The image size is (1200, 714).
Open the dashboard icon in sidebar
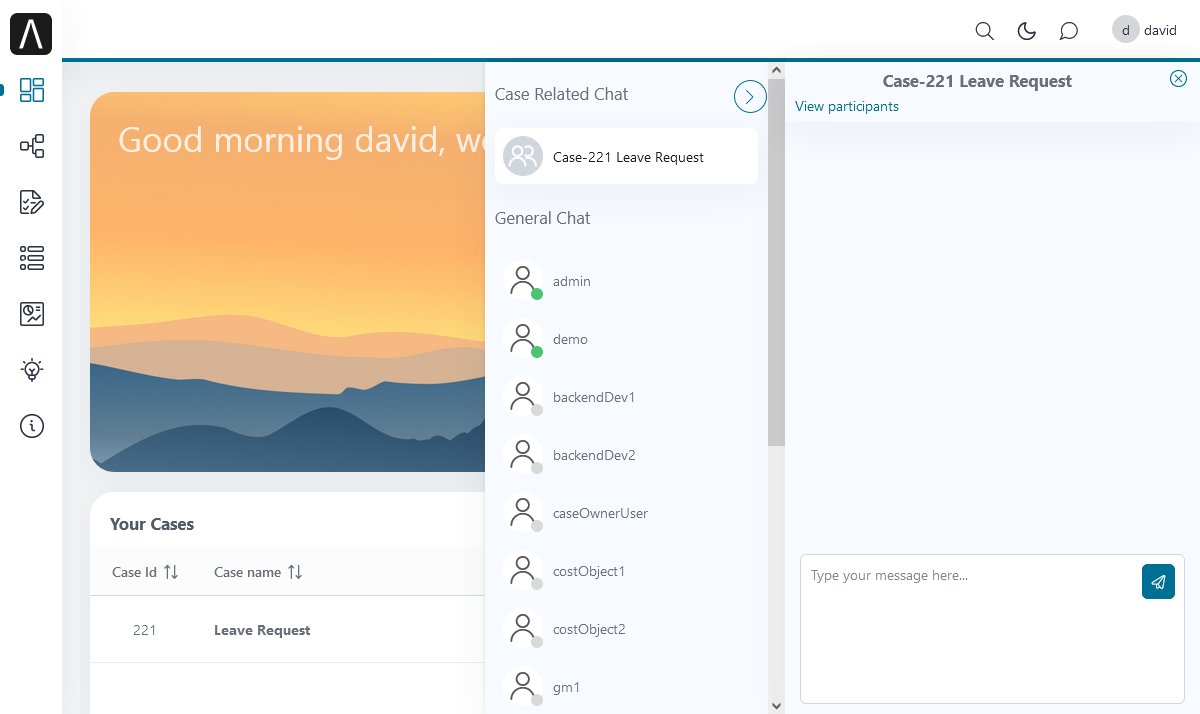32,90
